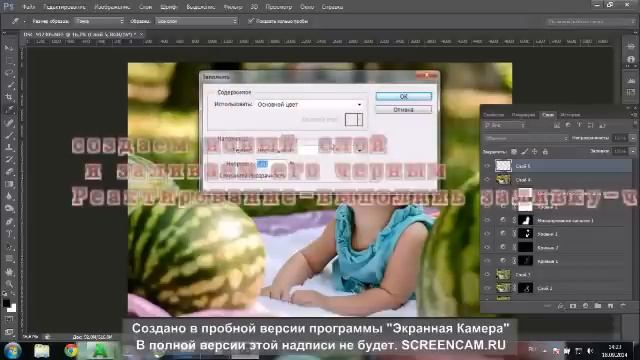Hide the Микширование каналов 1 layer
Image resolution: width=640 pixels, height=360 pixels.
coord(487,220)
